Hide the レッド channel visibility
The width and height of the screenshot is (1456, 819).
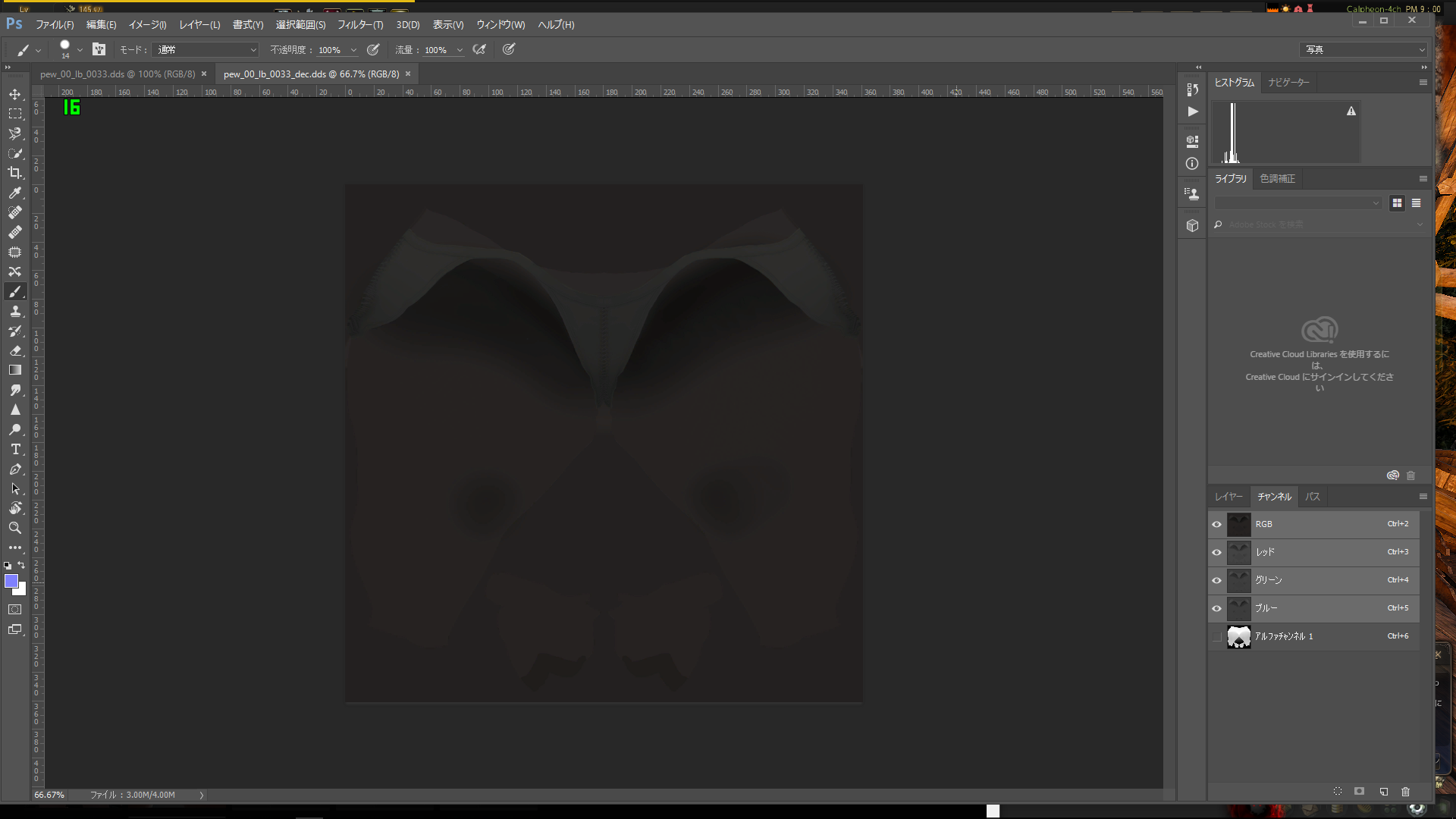tap(1216, 552)
